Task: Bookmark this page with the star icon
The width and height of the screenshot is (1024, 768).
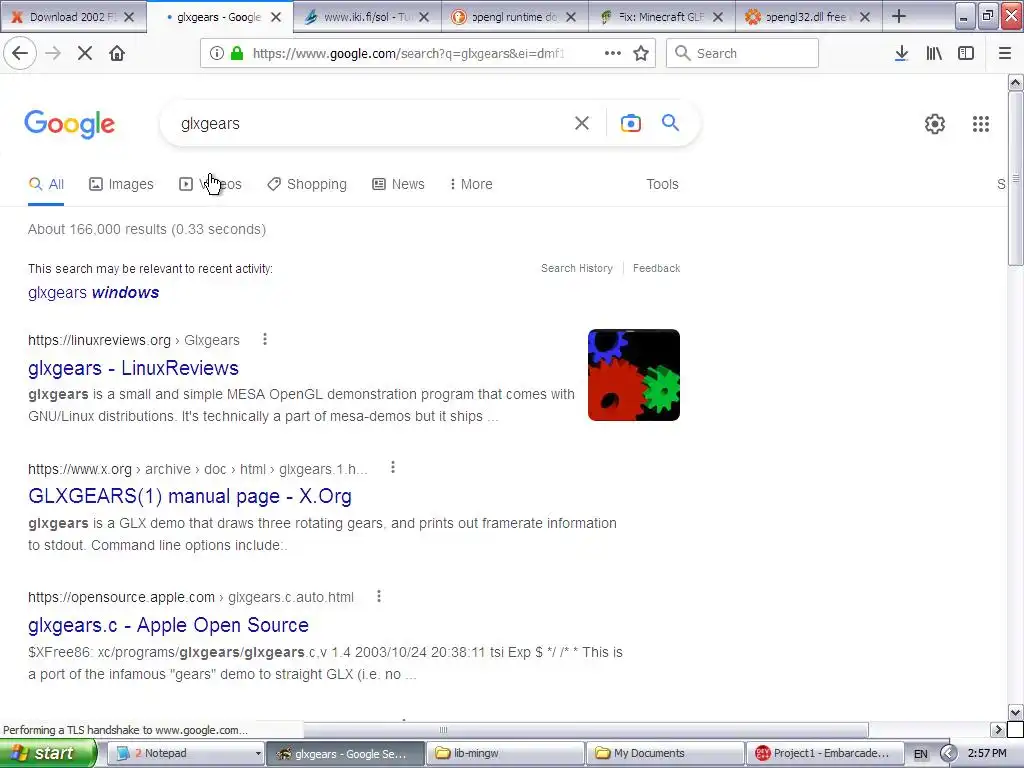Action: [x=641, y=54]
